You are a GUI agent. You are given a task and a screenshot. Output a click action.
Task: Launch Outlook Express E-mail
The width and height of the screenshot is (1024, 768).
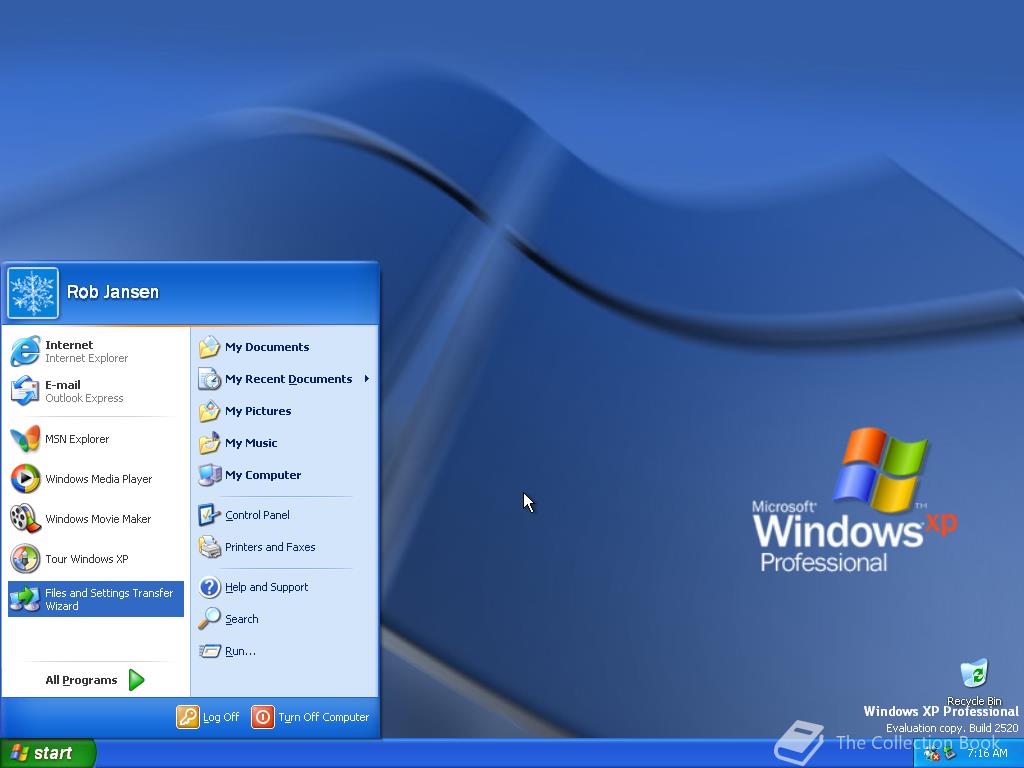point(96,391)
